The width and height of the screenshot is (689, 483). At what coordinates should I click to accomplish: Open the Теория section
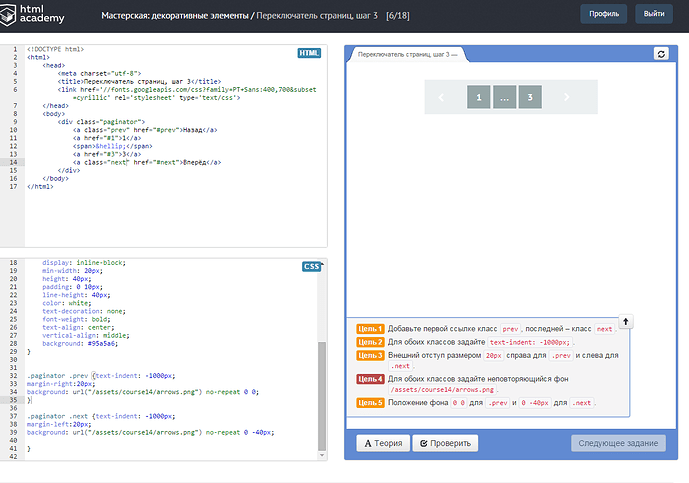(383, 443)
